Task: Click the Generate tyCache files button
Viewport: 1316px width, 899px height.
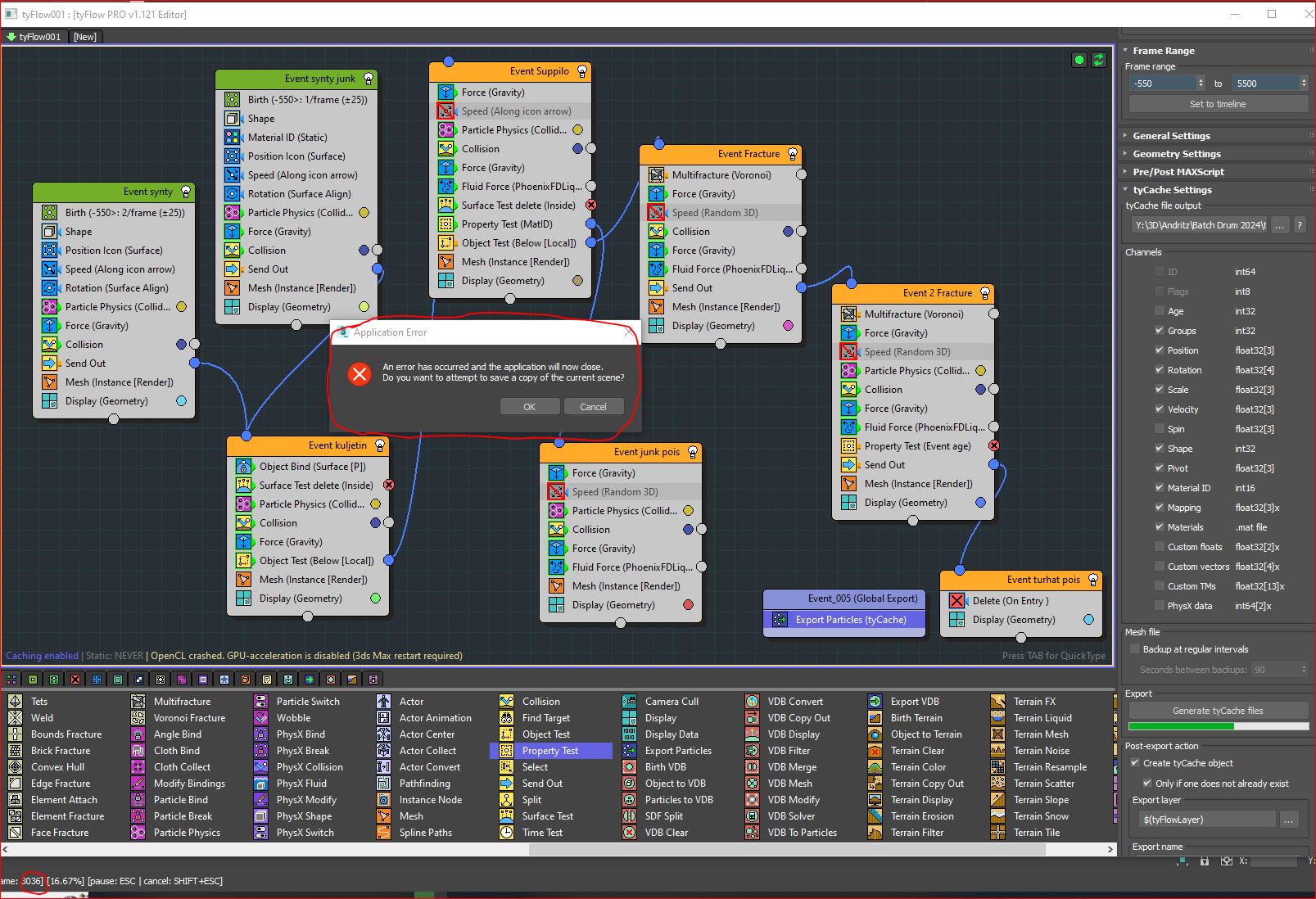Action: [x=1217, y=711]
